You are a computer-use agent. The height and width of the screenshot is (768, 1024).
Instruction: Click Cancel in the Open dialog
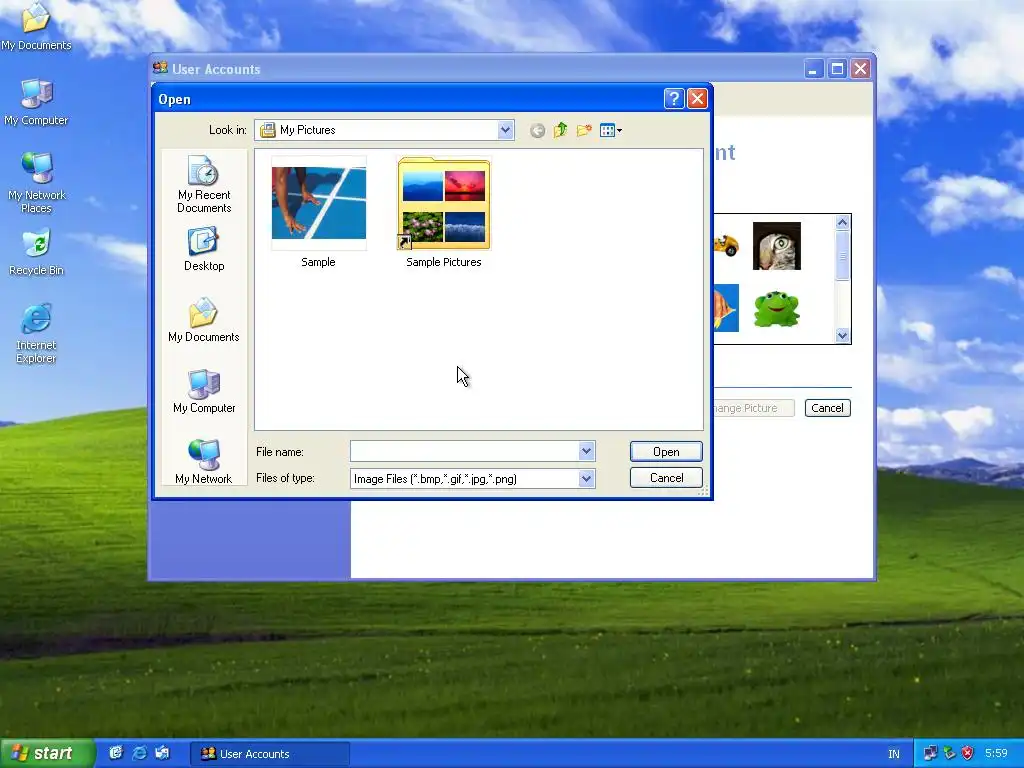666,478
